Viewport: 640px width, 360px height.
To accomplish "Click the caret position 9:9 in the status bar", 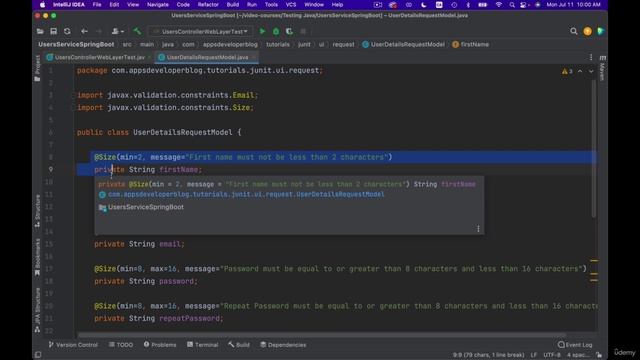I will [488, 355].
